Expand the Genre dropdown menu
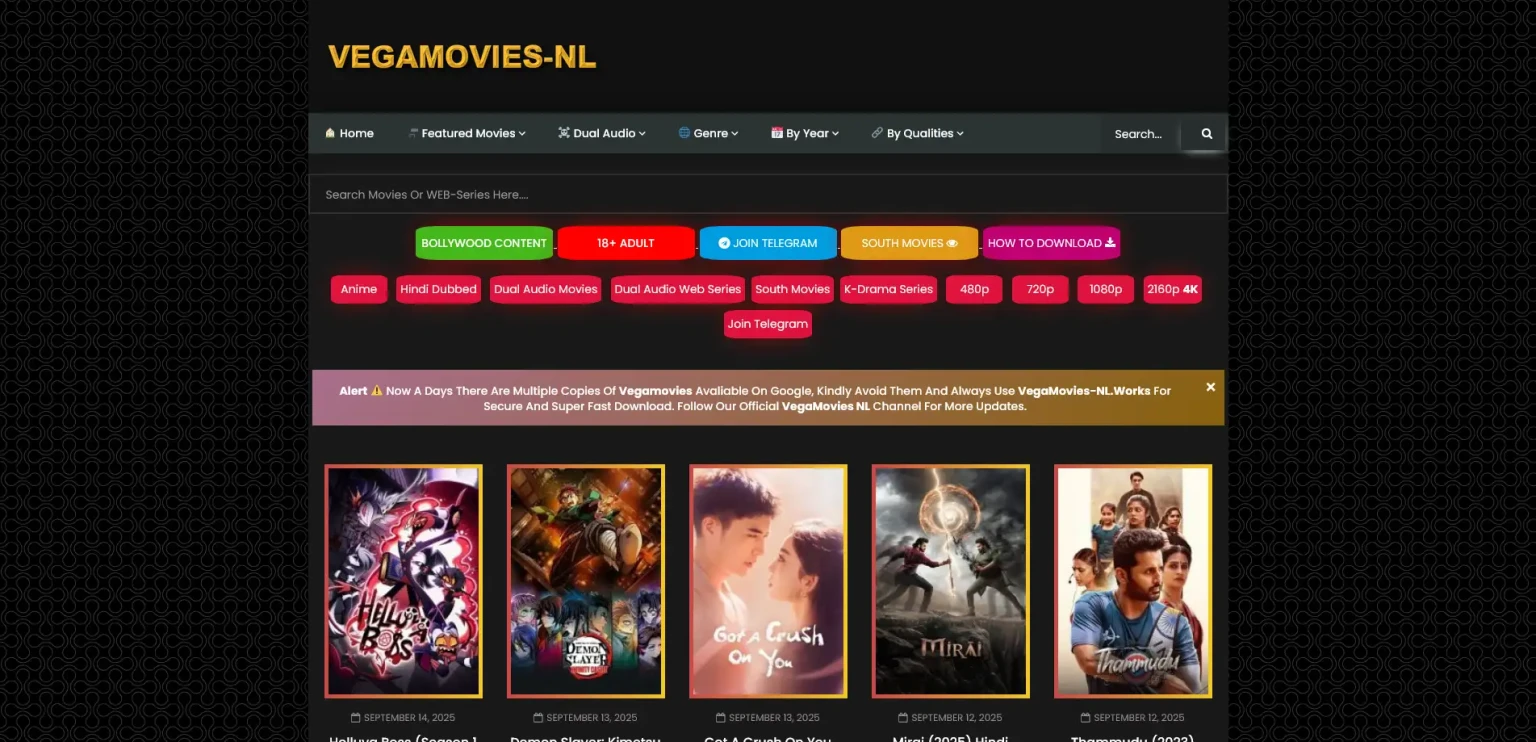 [x=708, y=133]
